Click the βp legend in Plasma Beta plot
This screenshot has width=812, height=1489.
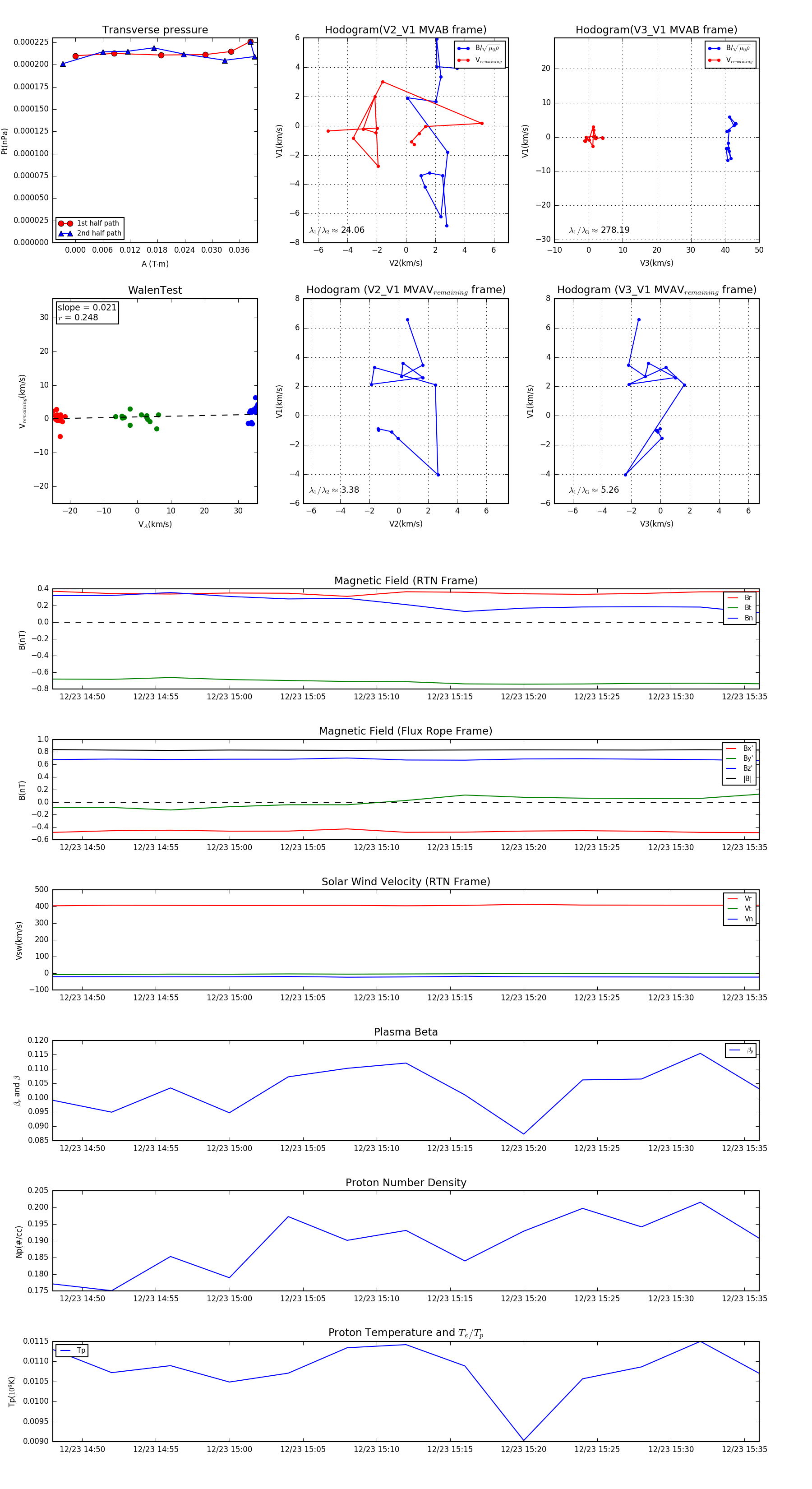pos(741,1050)
